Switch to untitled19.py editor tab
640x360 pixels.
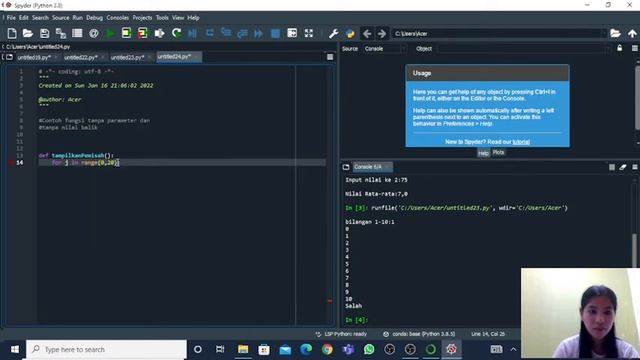pos(34,57)
